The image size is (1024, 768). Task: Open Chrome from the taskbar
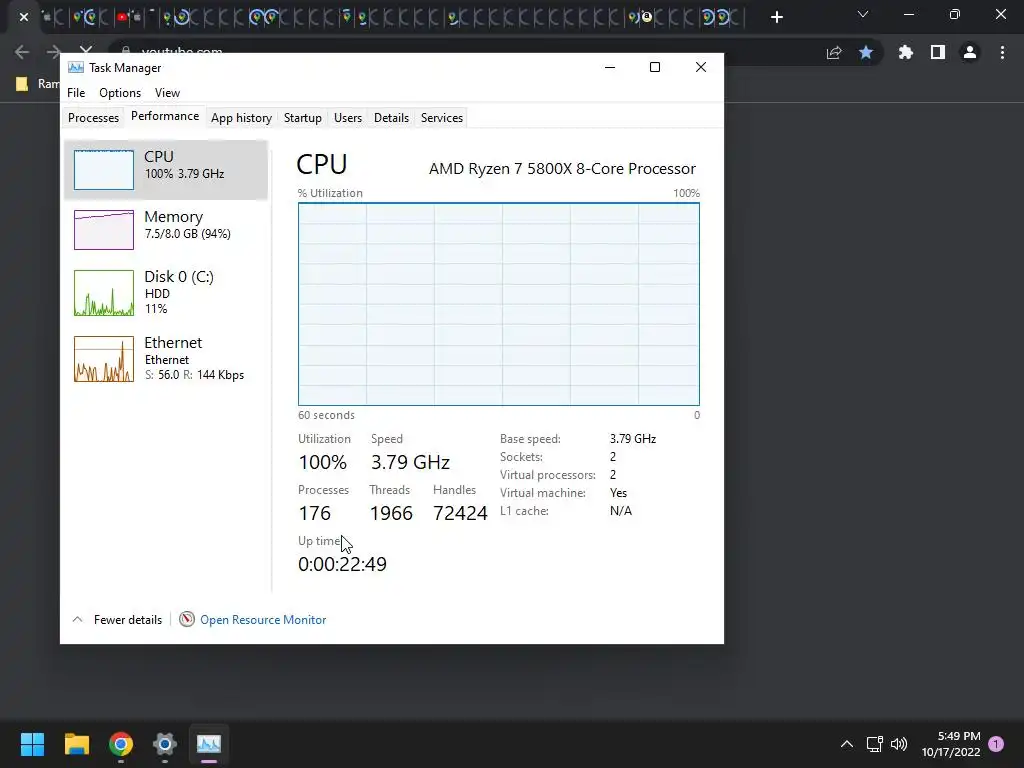click(x=121, y=744)
